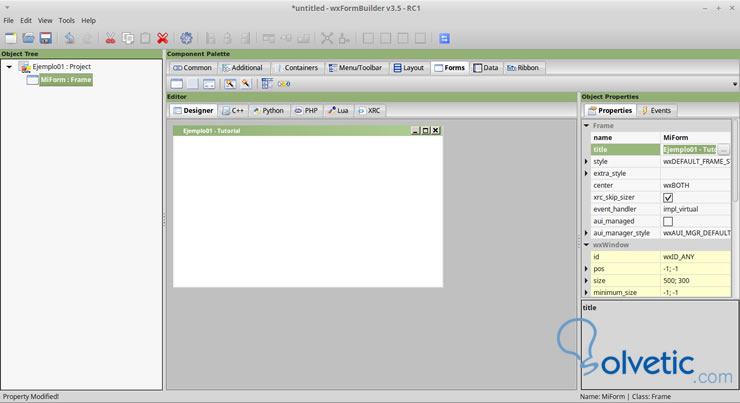Viewport: 740px width, 403px height.
Task: Open the Edit menu
Action: point(26,20)
